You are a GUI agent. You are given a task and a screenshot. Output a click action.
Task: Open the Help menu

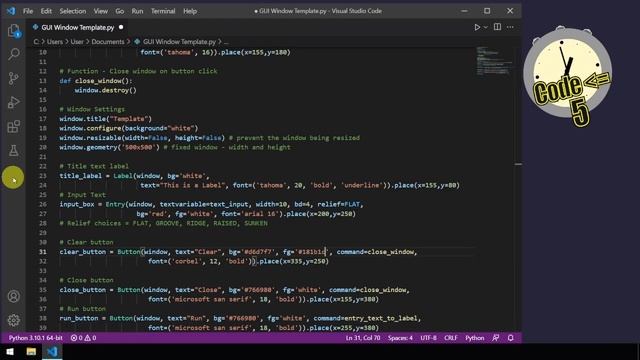pyautogui.click(x=190, y=11)
